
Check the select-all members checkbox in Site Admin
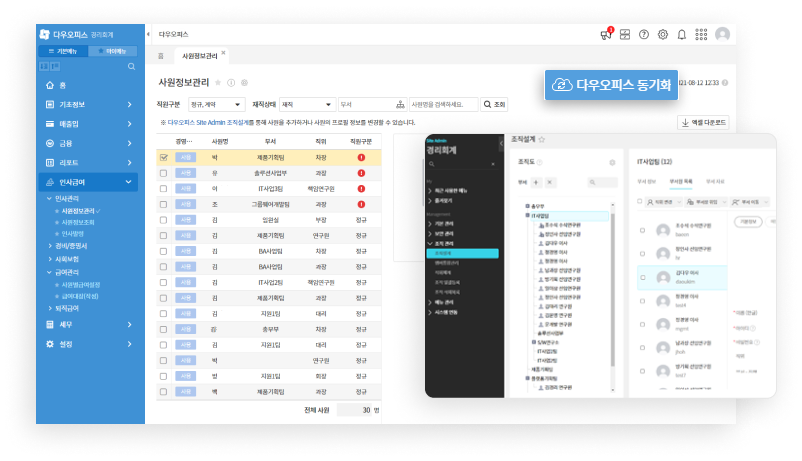639,202
